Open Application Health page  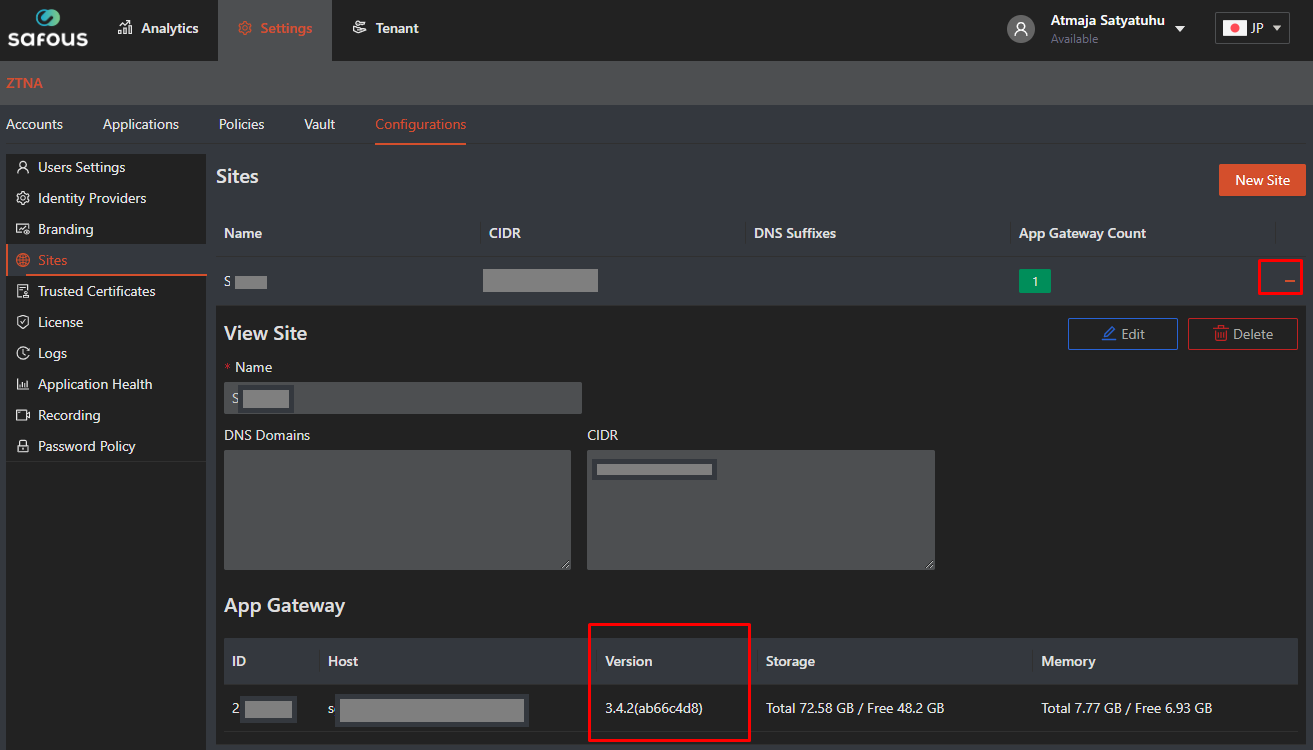click(x=95, y=384)
